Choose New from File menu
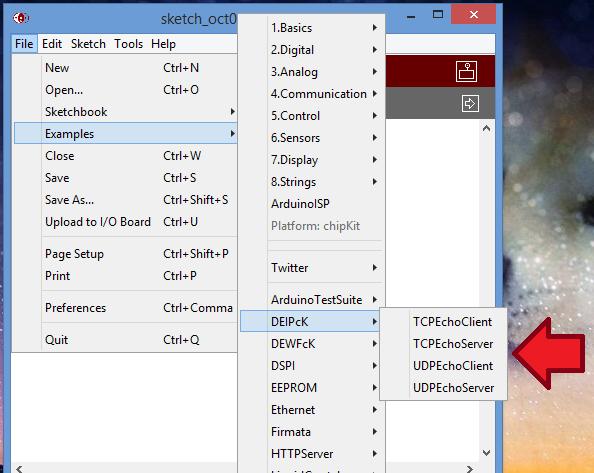Screen dimensions: 594x473 point(125,68)
